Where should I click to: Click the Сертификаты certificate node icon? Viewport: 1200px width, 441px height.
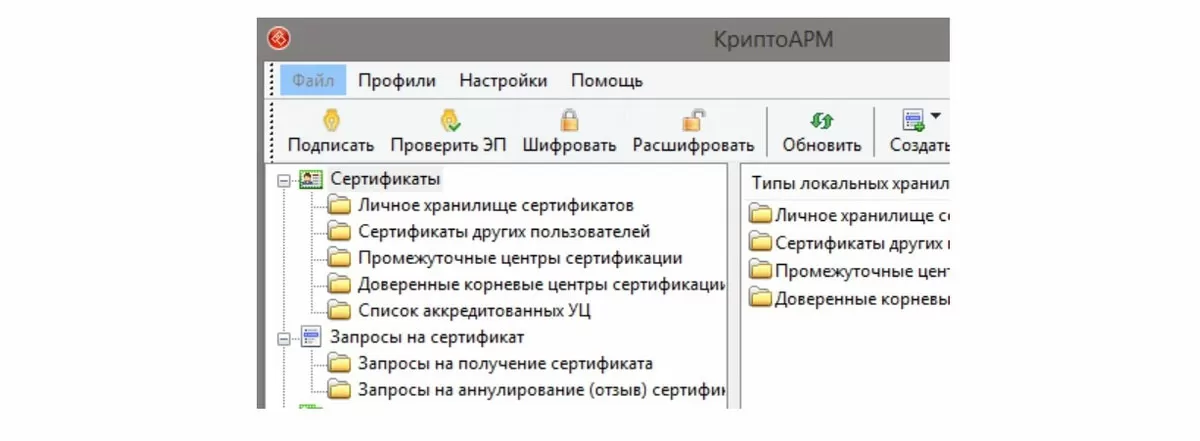[310, 180]
